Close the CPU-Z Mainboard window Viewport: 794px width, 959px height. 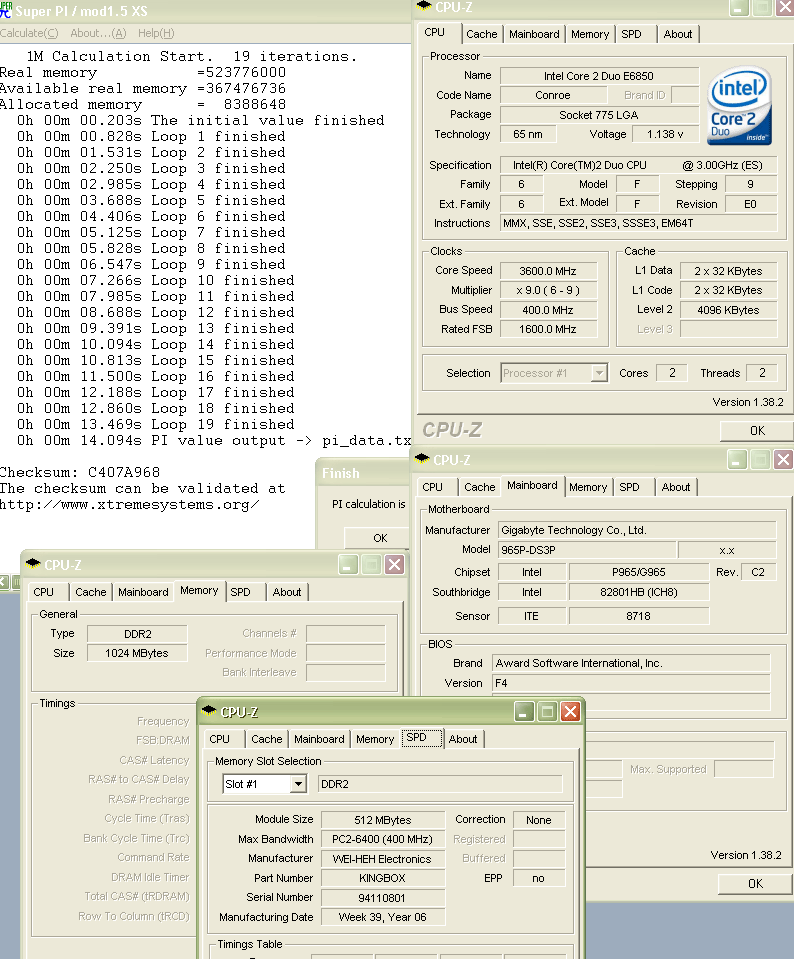[x=783, y=459]
